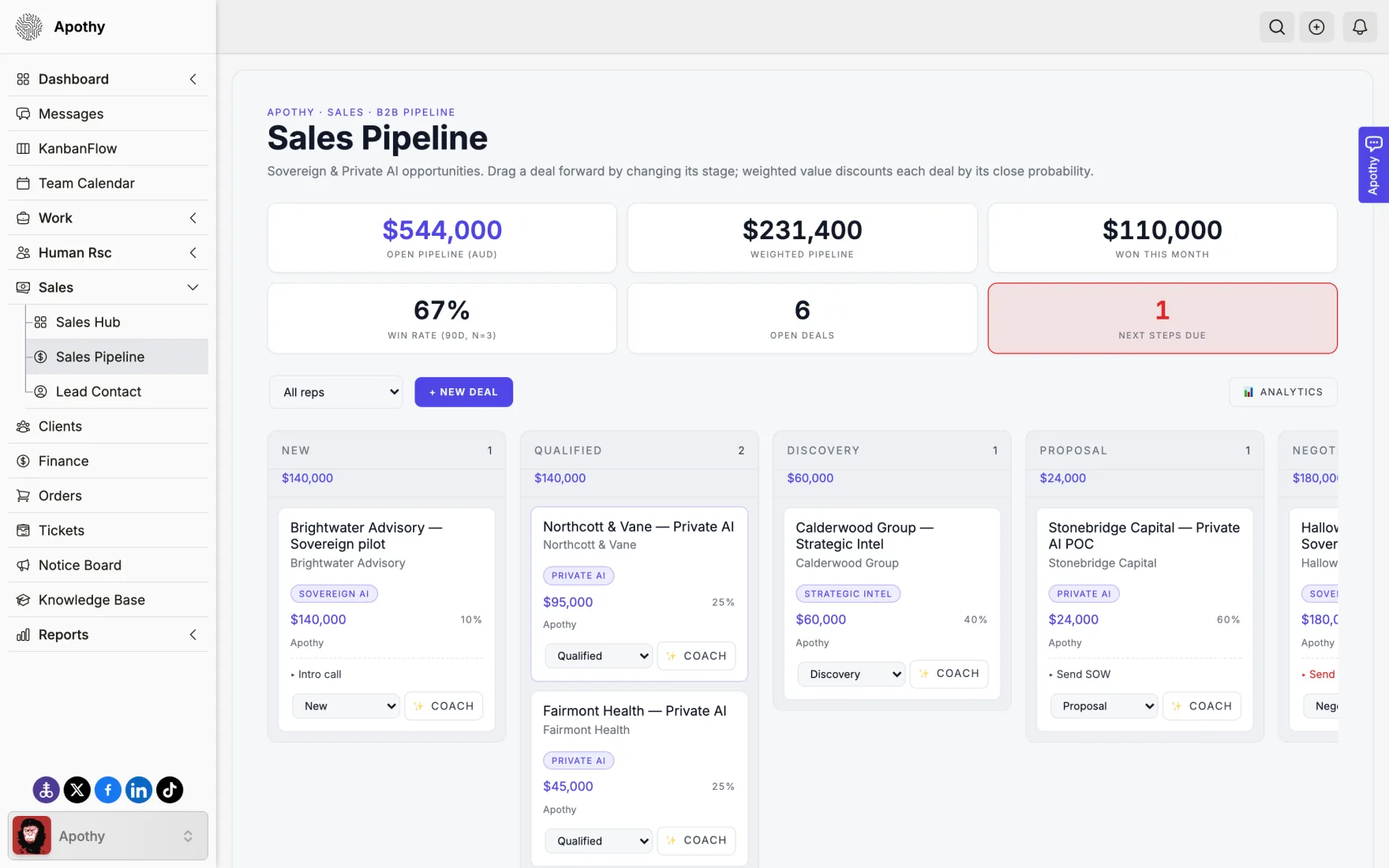Open Sales Hub in sidebar
The image size is (1389, 868).
117,322
